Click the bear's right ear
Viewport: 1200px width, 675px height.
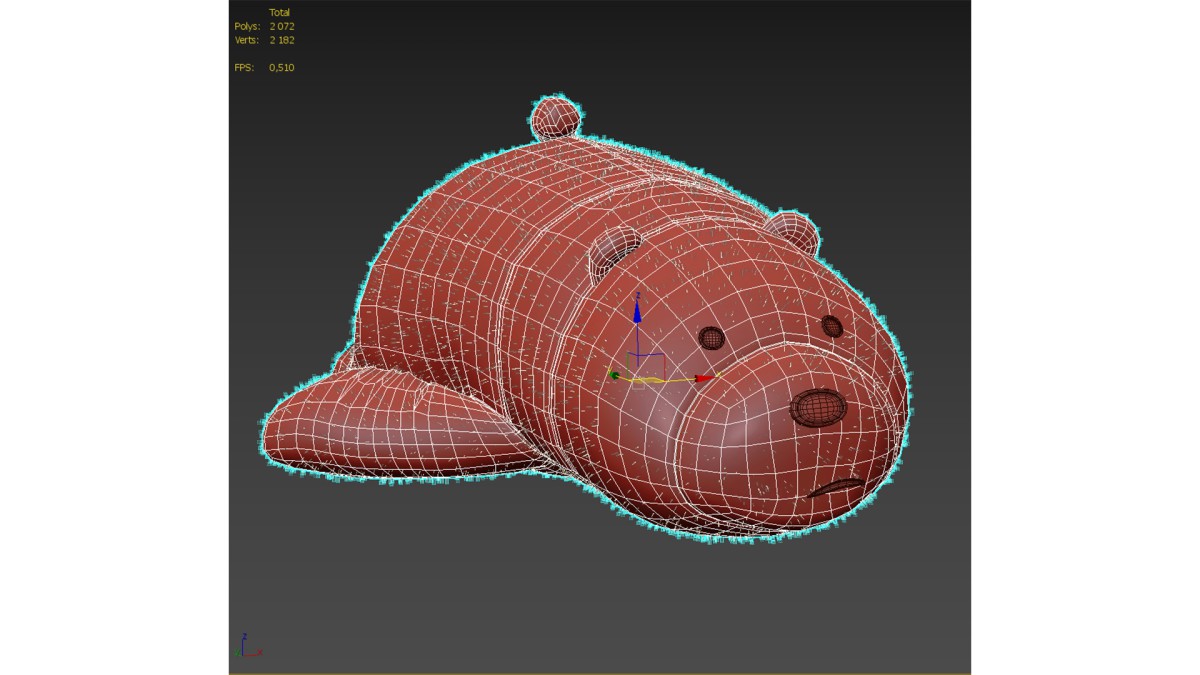click(x=793, y=229)
